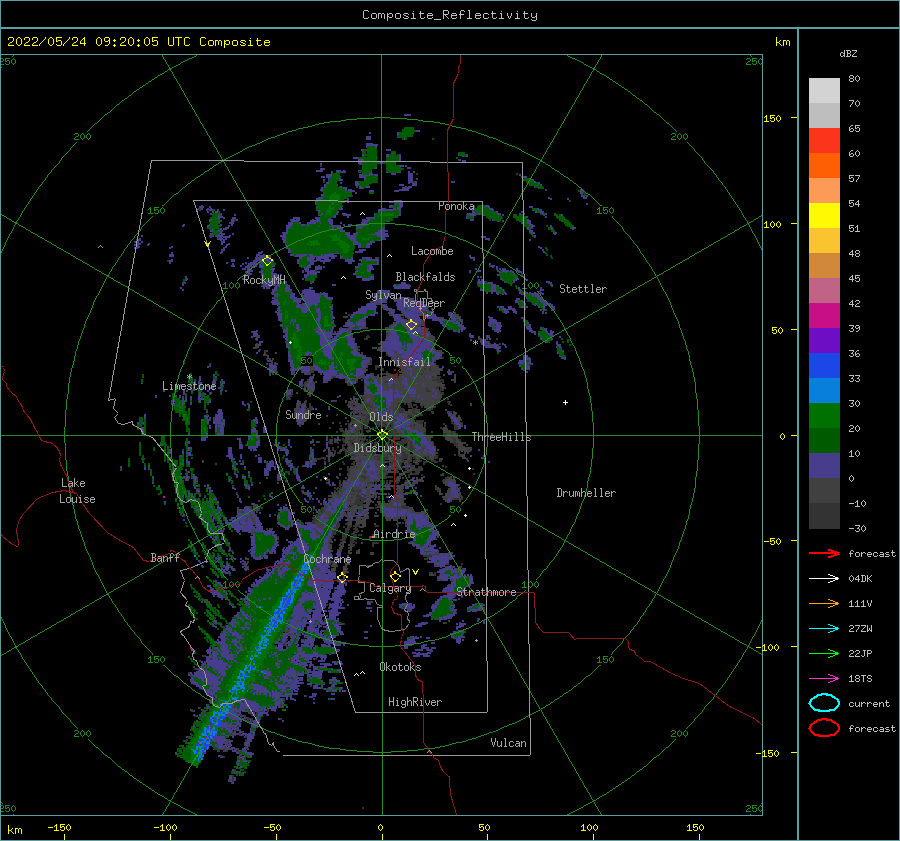Click the Drumheller city label

[x=586, y=493]
